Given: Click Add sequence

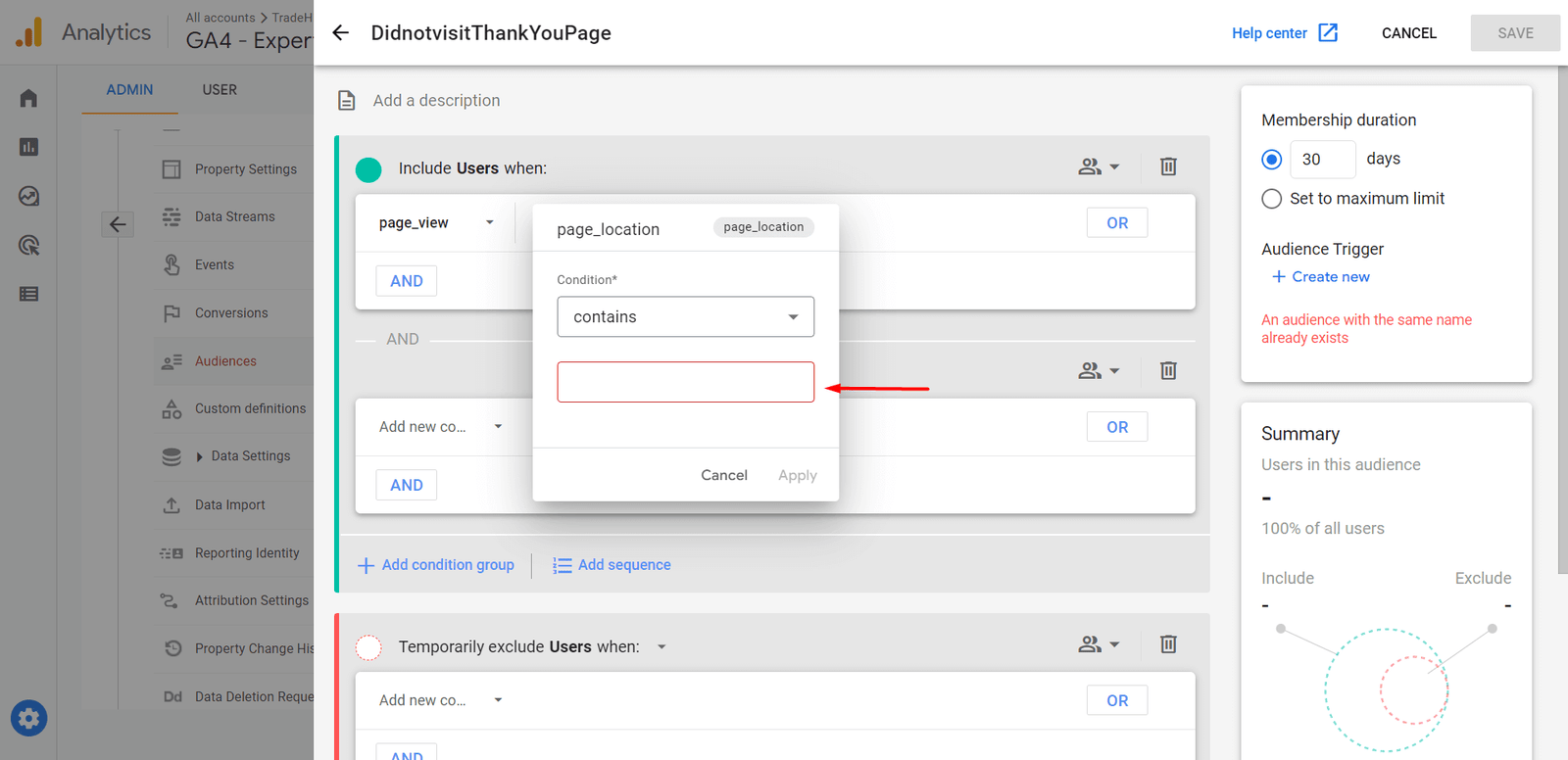Looking at the screenshot, I should [612, 565].
